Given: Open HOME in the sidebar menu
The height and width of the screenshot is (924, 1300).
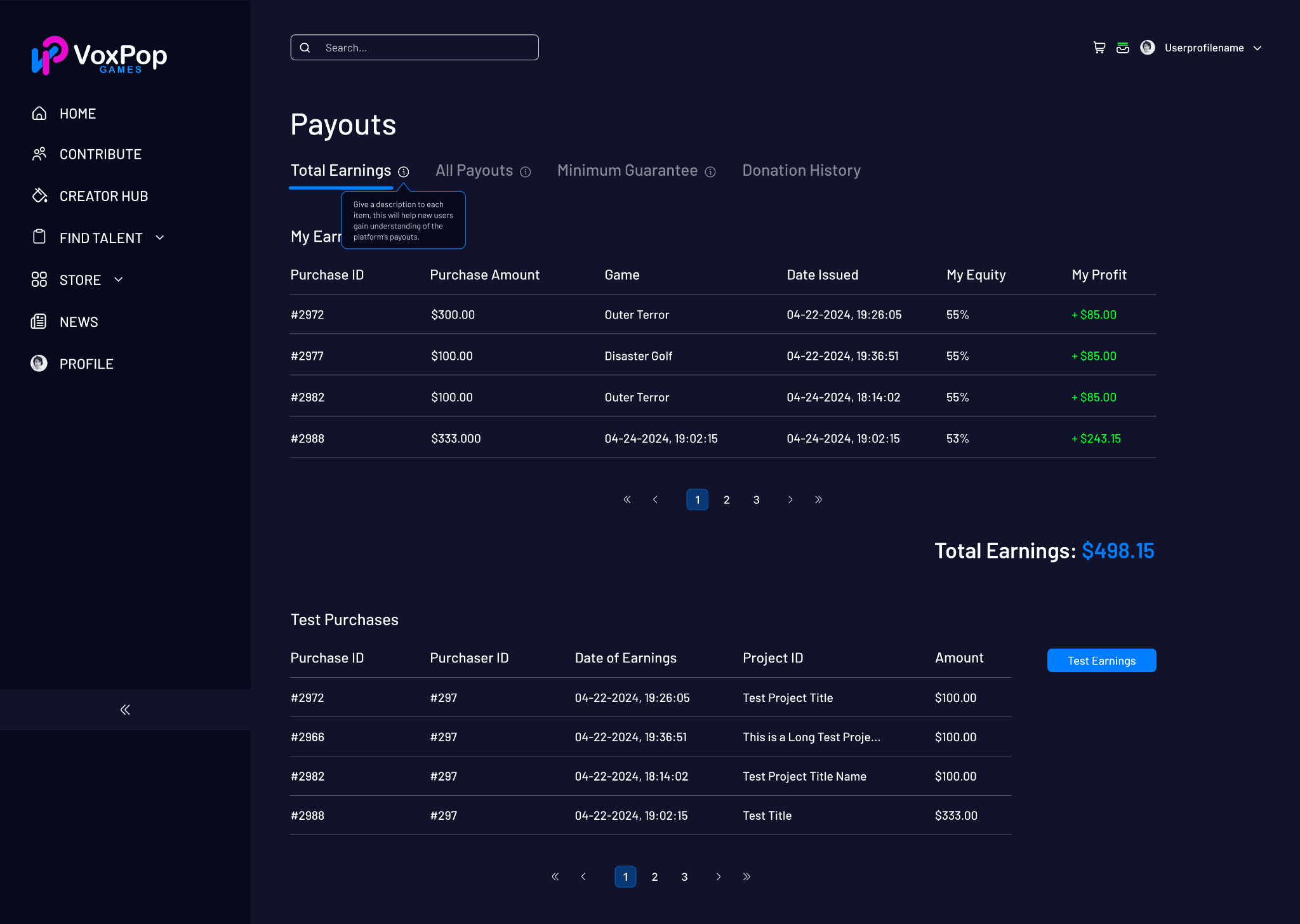Looking at the screenshot, I should pyautogui.click(x=77, y=114).
